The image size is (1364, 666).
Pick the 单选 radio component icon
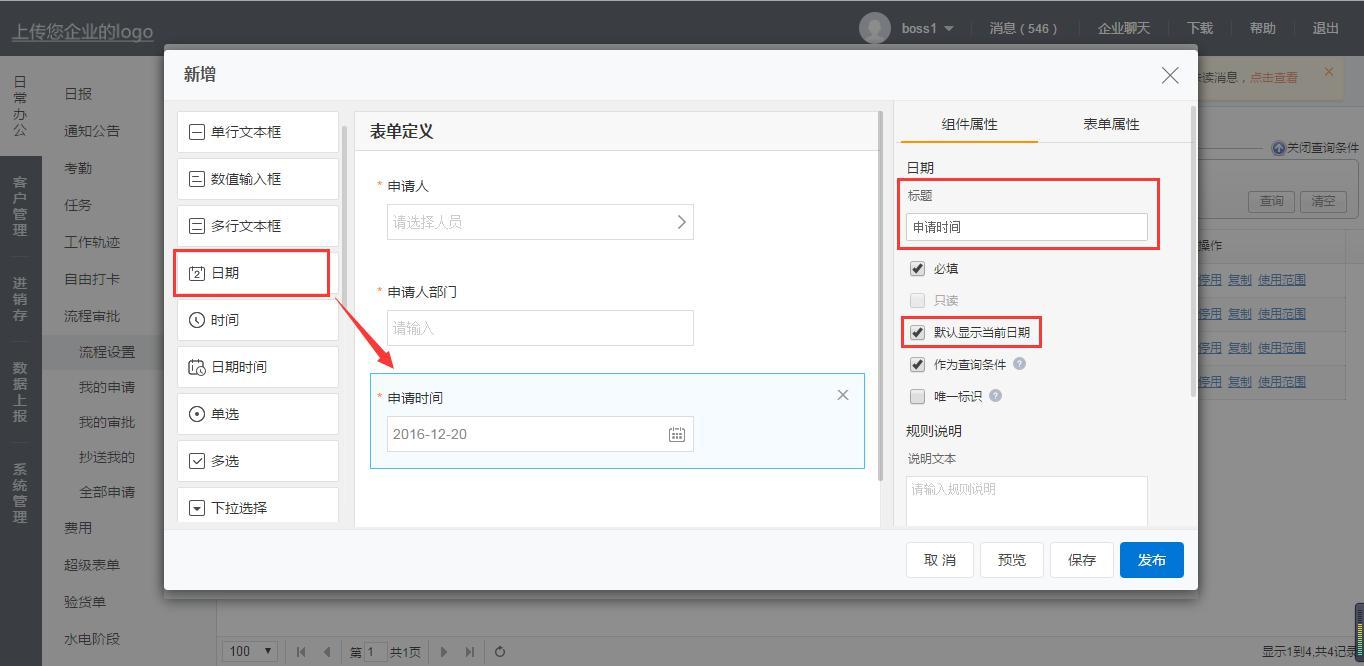tap(197, 414)
